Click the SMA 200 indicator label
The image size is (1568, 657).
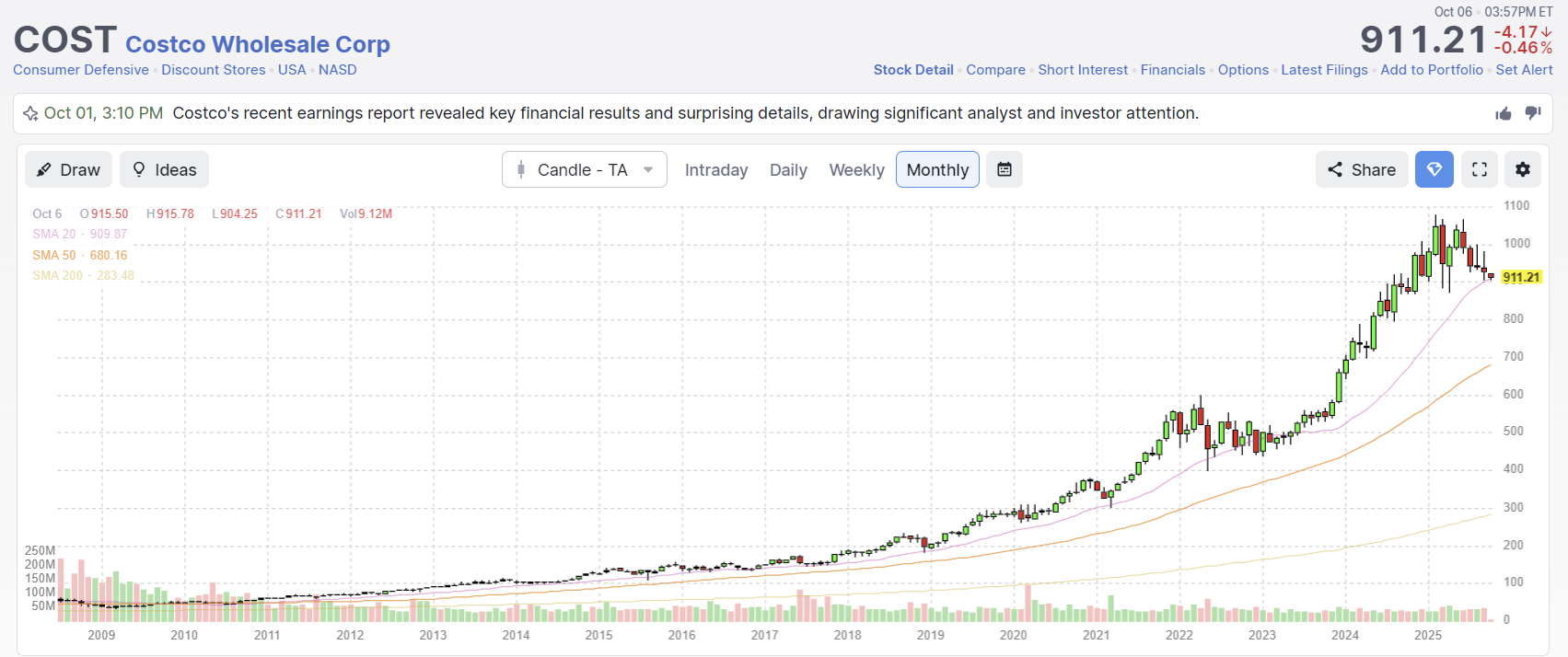(83, 275)
